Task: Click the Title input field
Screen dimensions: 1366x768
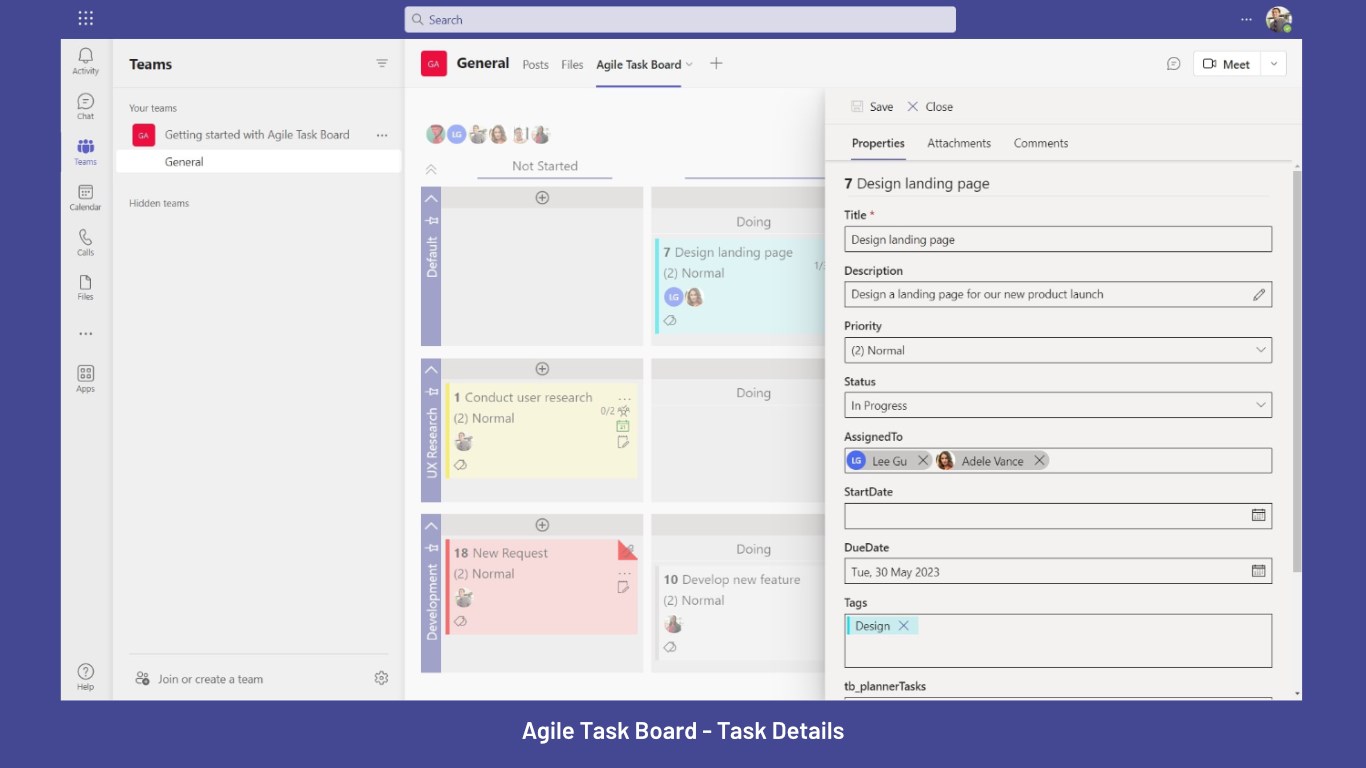Action: [x=1058, y=239]
